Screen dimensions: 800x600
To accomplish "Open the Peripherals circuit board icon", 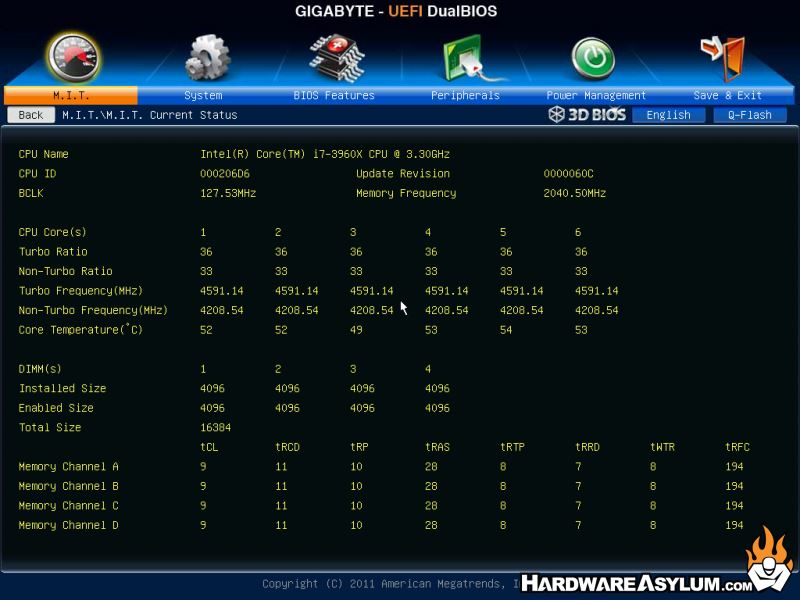I will pyautogui.click(x=469, y=58).
